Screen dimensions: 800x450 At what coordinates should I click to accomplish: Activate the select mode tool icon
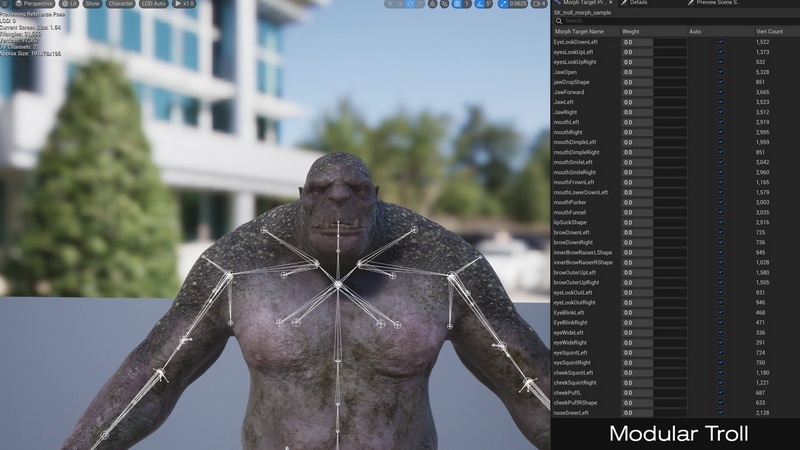[x=389, y=4]
